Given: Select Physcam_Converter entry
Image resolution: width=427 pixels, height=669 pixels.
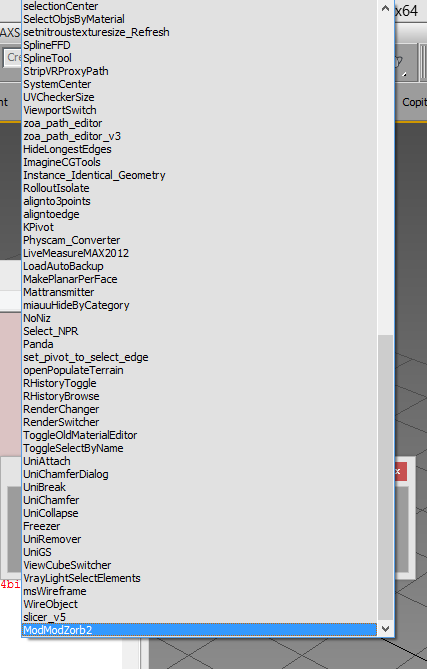Looking at the screenshot, I should [x=199, y=240].
